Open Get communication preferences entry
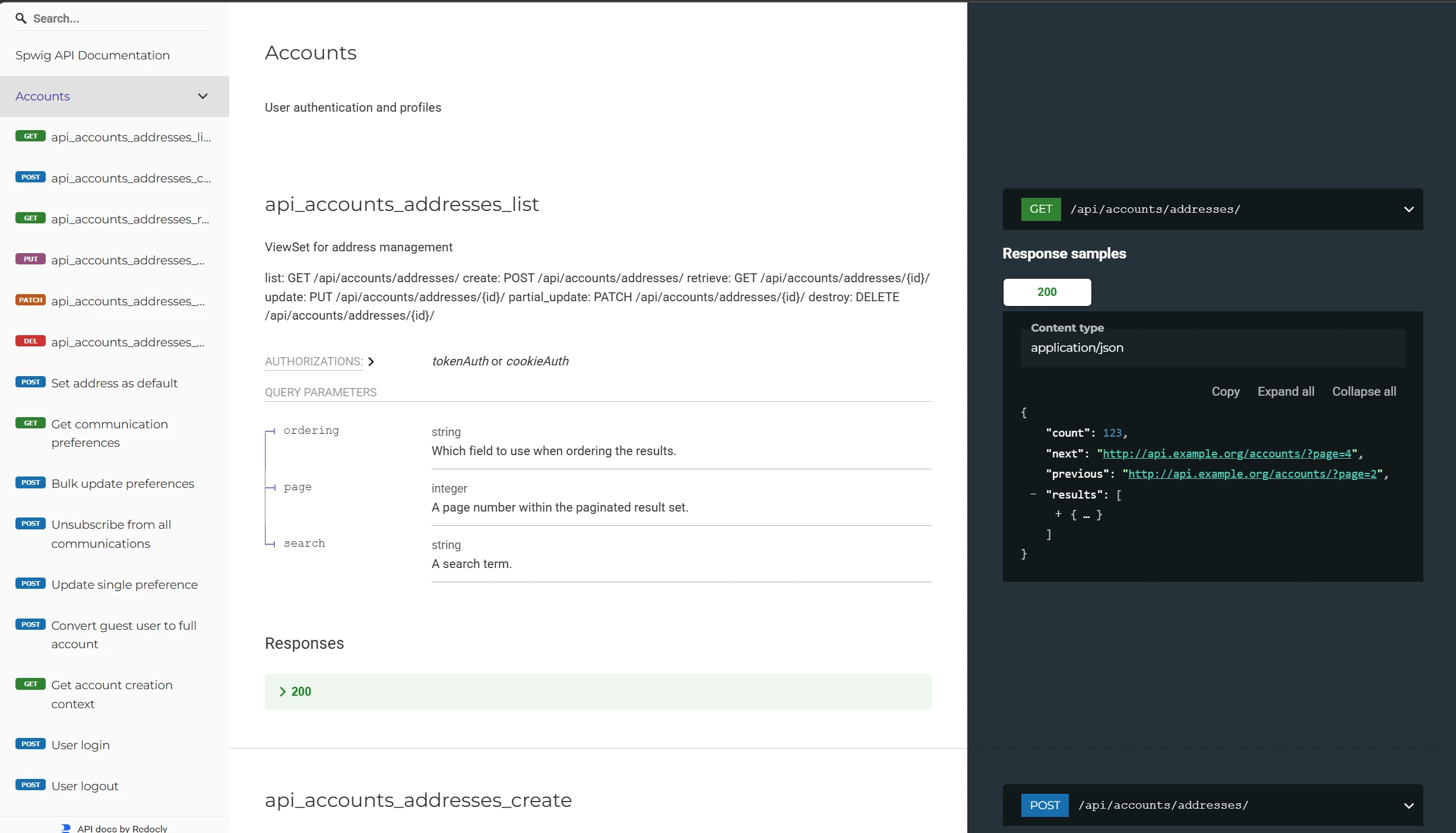 coord(114,433)
